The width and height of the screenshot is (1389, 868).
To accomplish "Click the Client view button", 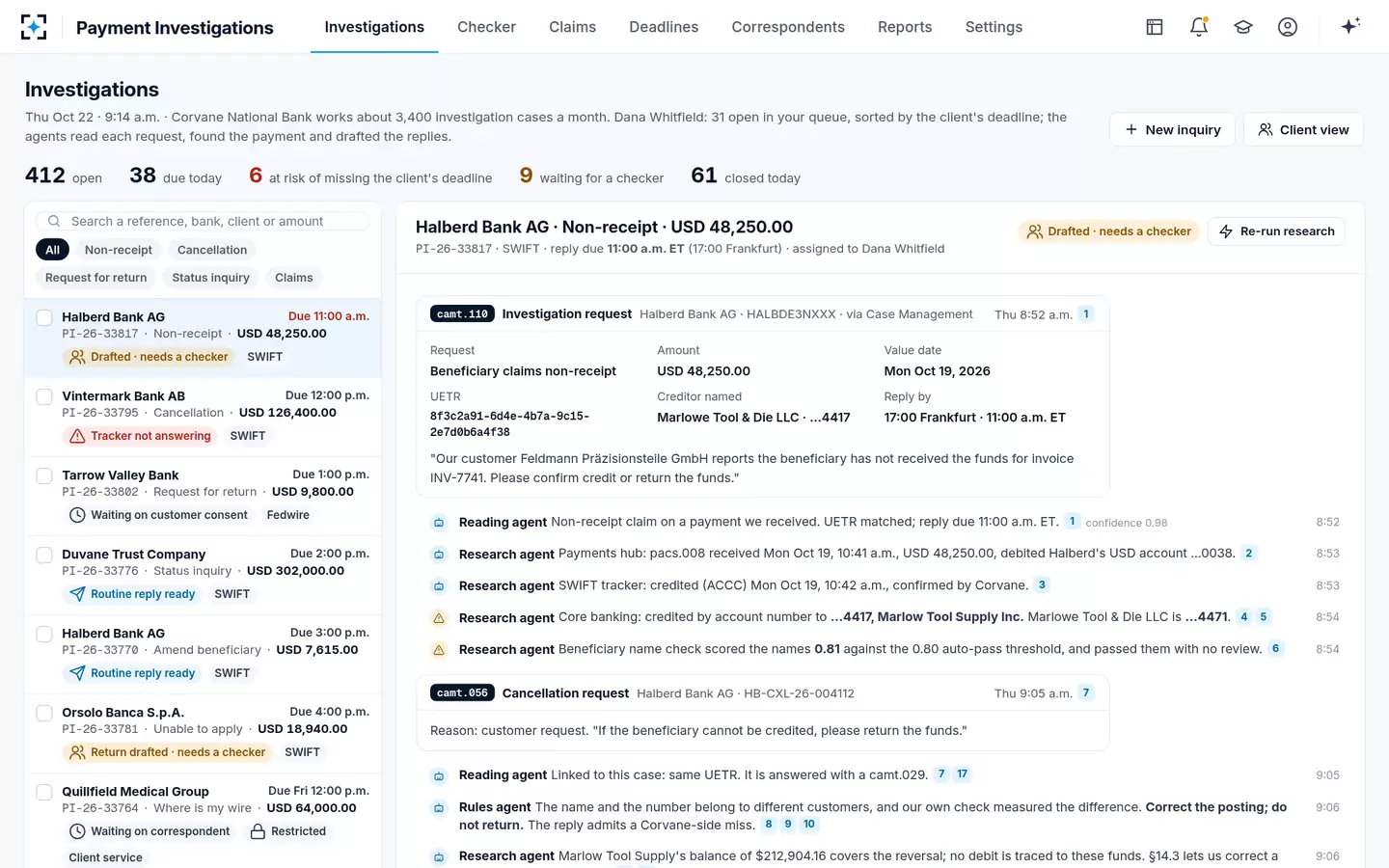I will 1303,129.
